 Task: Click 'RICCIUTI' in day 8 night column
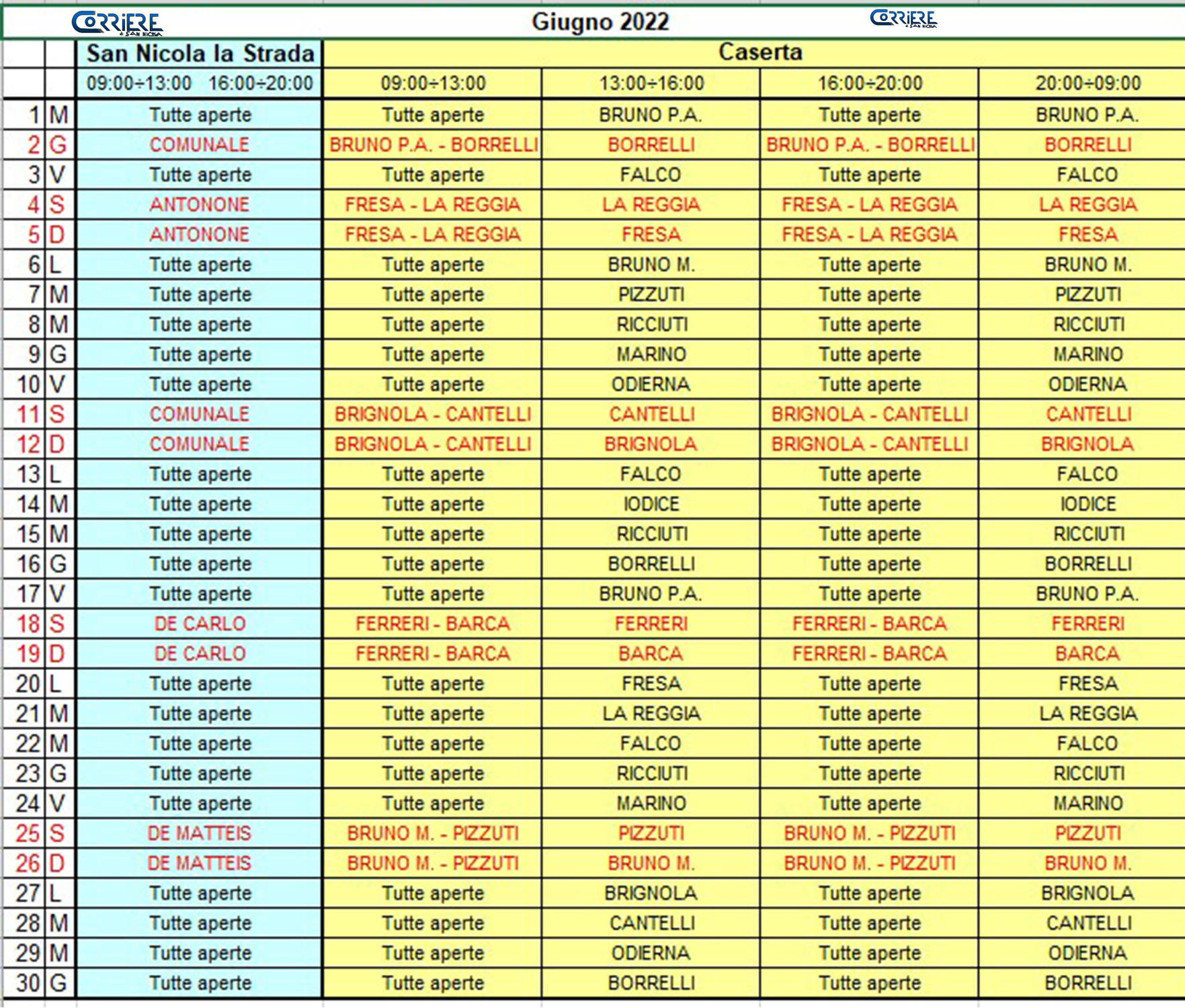click(1089, 325)
